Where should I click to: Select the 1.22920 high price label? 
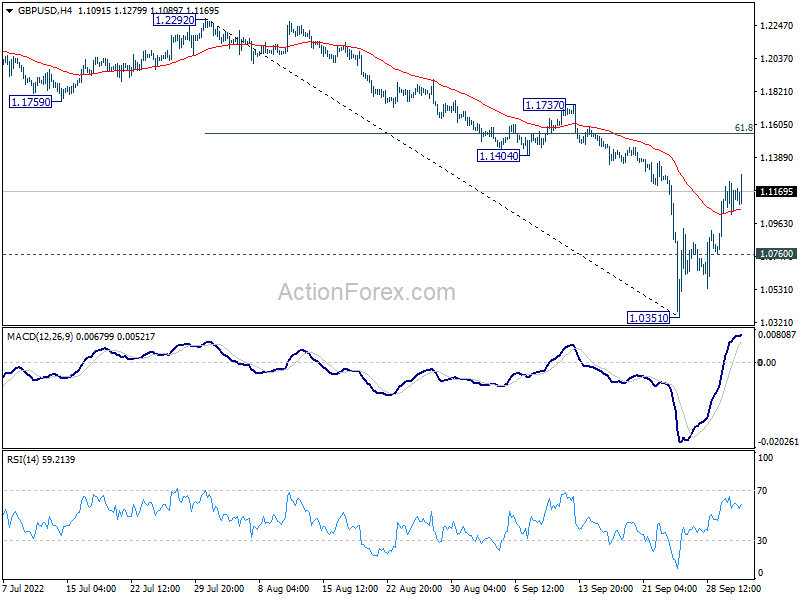[x=174, y=20]
